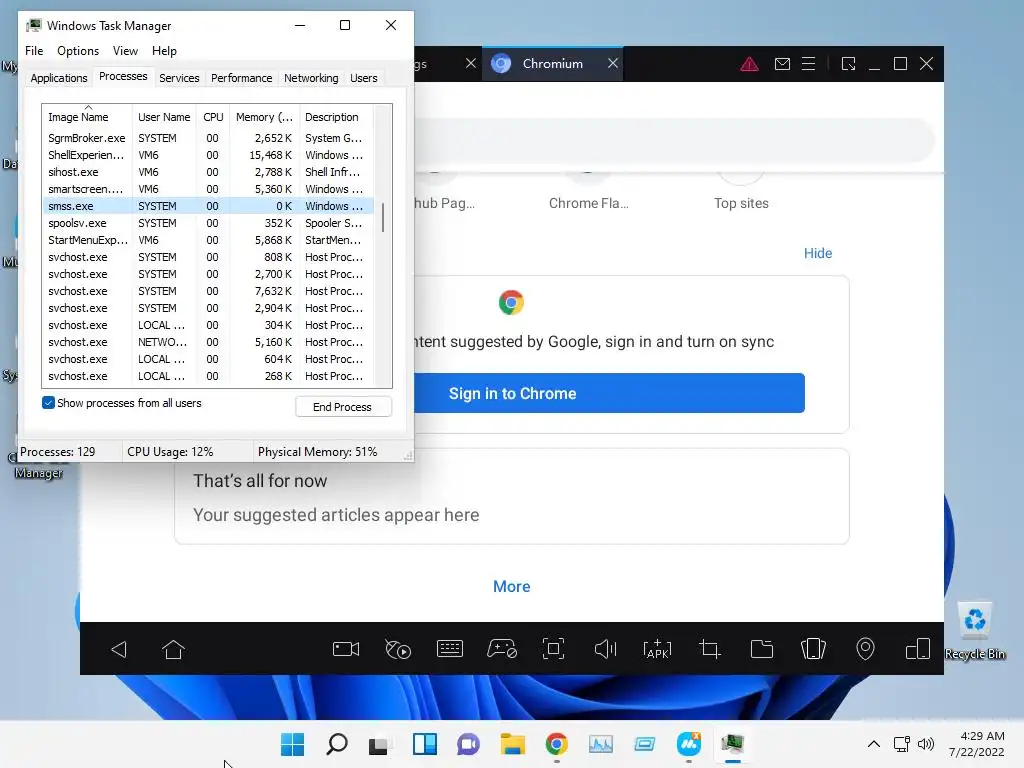This screenshot has width=1024, height=768.
Task: Open Google Chrome from taskbar
Action: click(x=556, y=744)
